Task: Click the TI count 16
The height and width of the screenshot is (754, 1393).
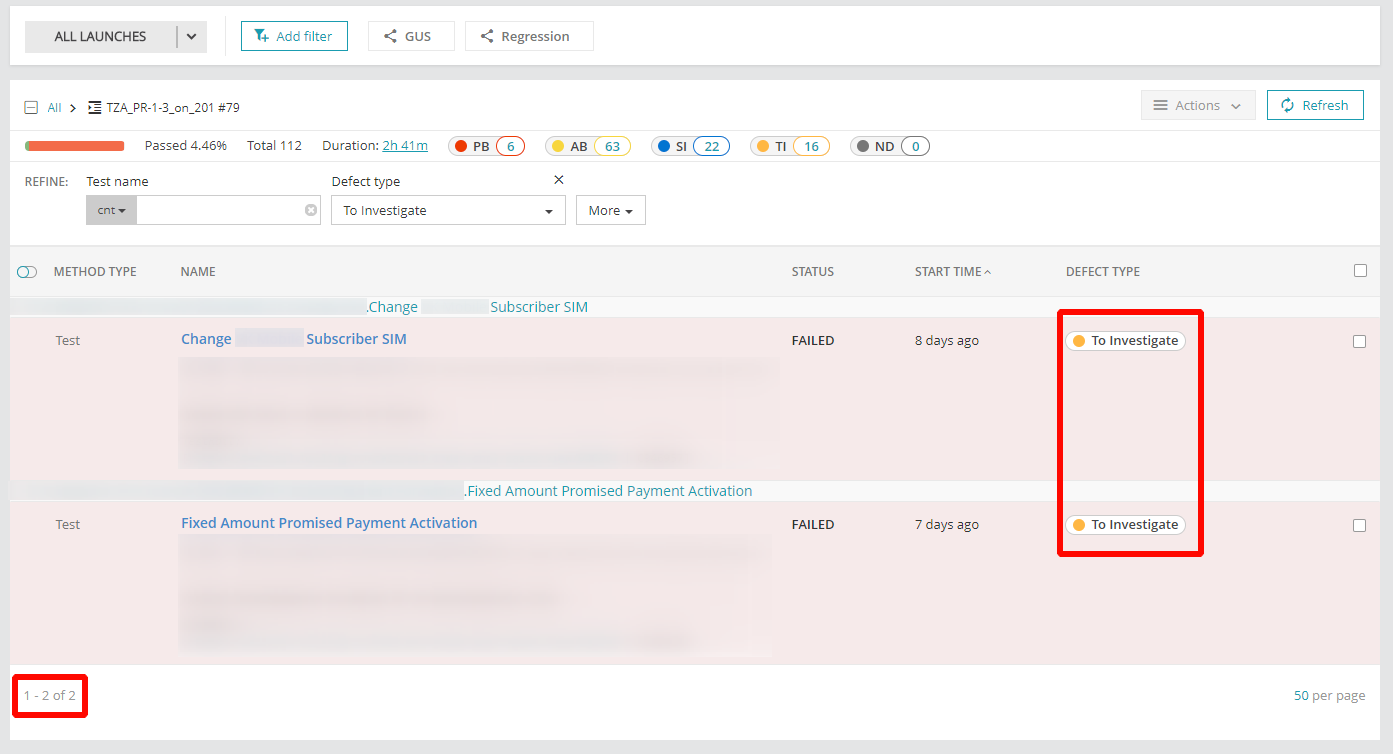Action: 811,146
